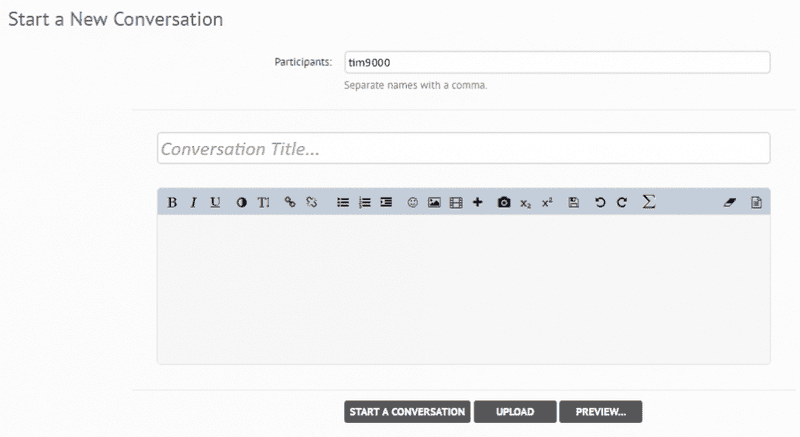Insert an image via toolbar
The height and width of the screenshot is (437, 800).
[434, 202]
